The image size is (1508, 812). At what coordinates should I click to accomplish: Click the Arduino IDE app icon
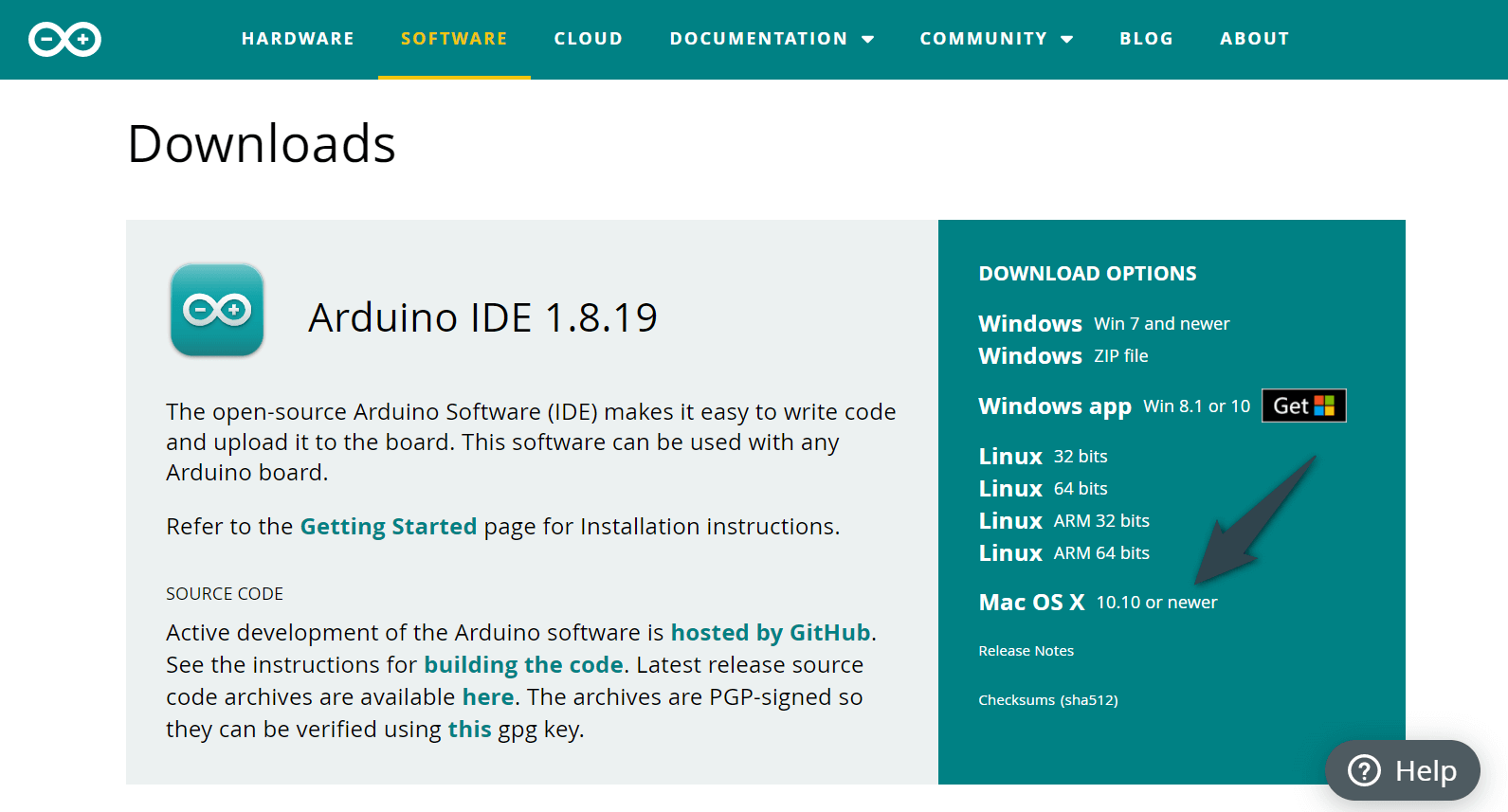(217, 310)
